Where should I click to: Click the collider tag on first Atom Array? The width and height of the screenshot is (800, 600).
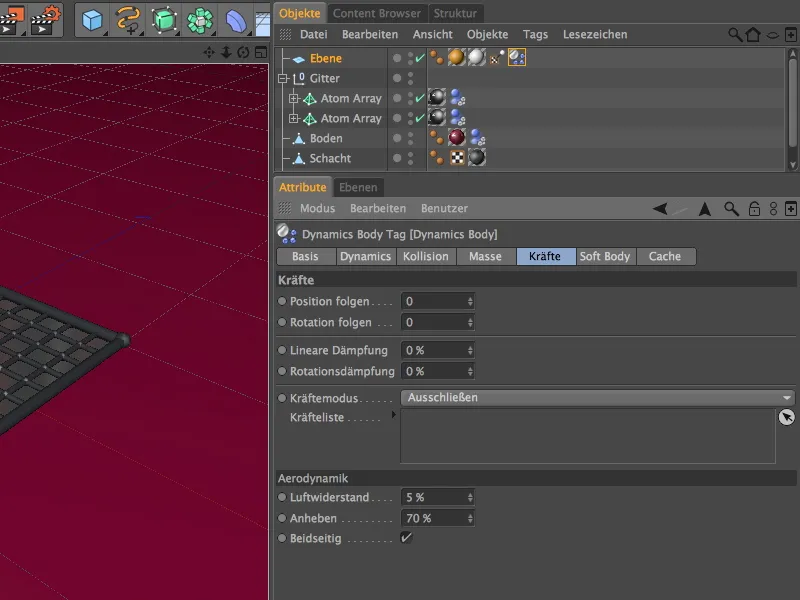[x=458, y=97]
